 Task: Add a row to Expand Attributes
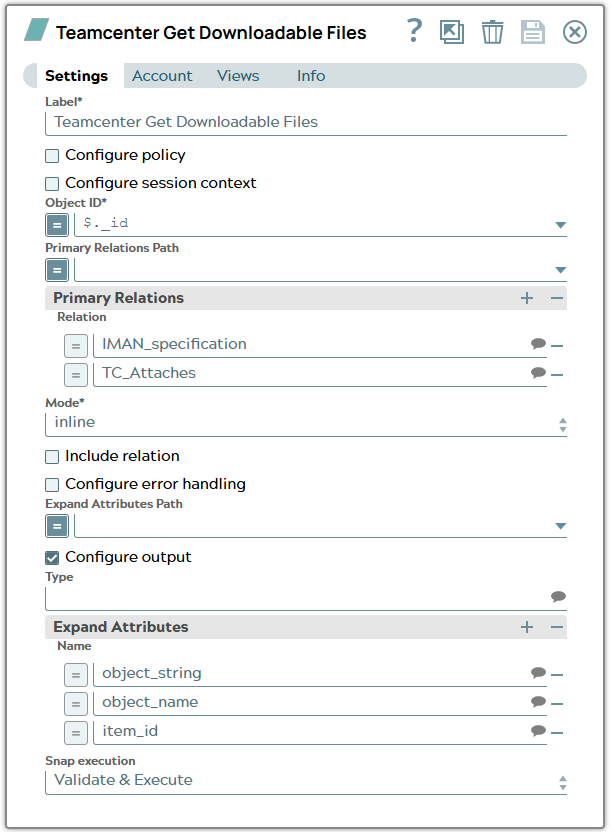coord(527,627)
